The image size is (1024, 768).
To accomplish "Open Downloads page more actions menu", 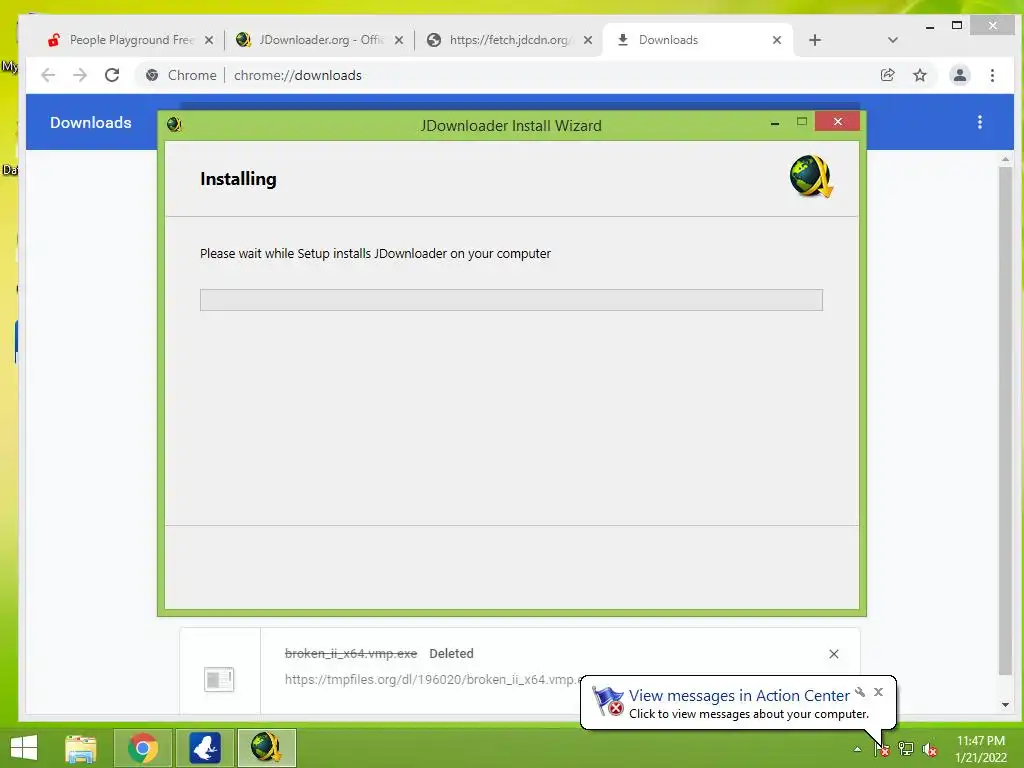I will click(979, 122).
